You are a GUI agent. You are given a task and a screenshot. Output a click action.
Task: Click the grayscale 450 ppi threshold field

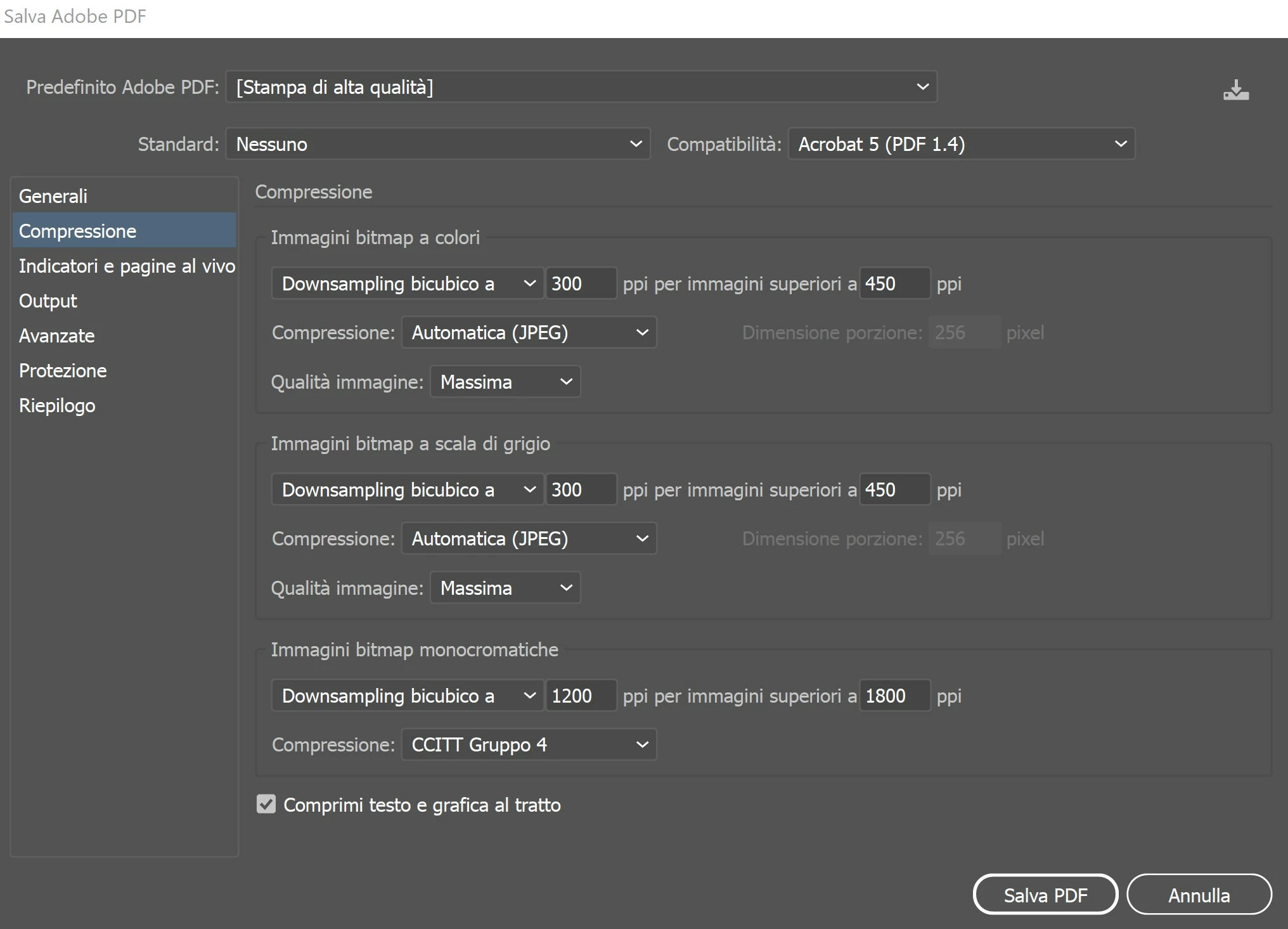point(894,490)
